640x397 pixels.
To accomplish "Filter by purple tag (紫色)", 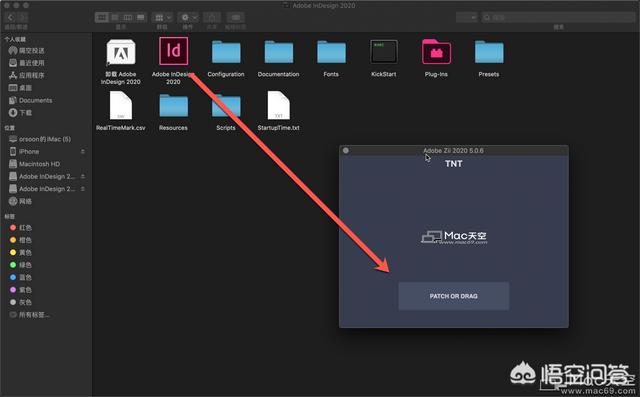I will tap(21, 290).
